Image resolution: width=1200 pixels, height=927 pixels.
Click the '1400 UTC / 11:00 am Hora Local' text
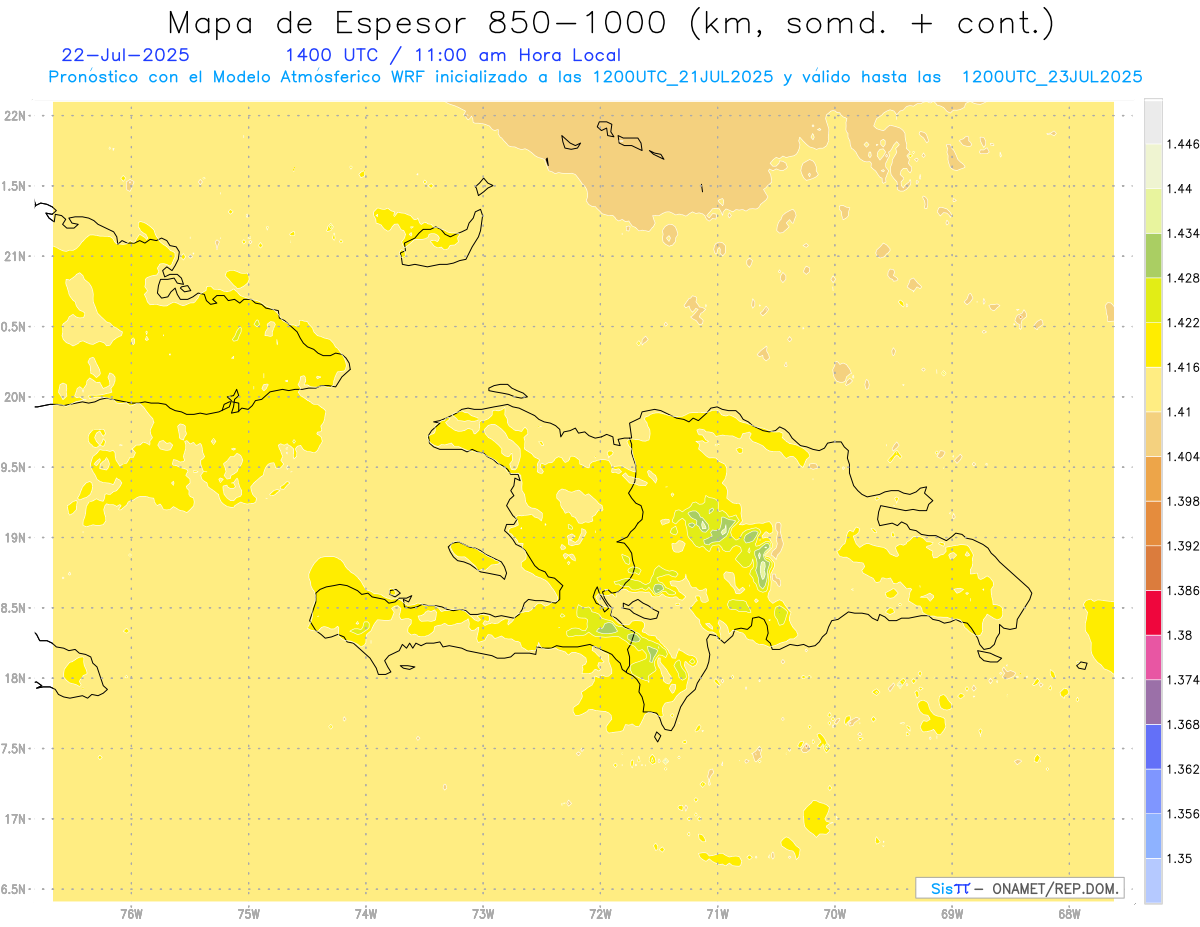pos(453,55)
